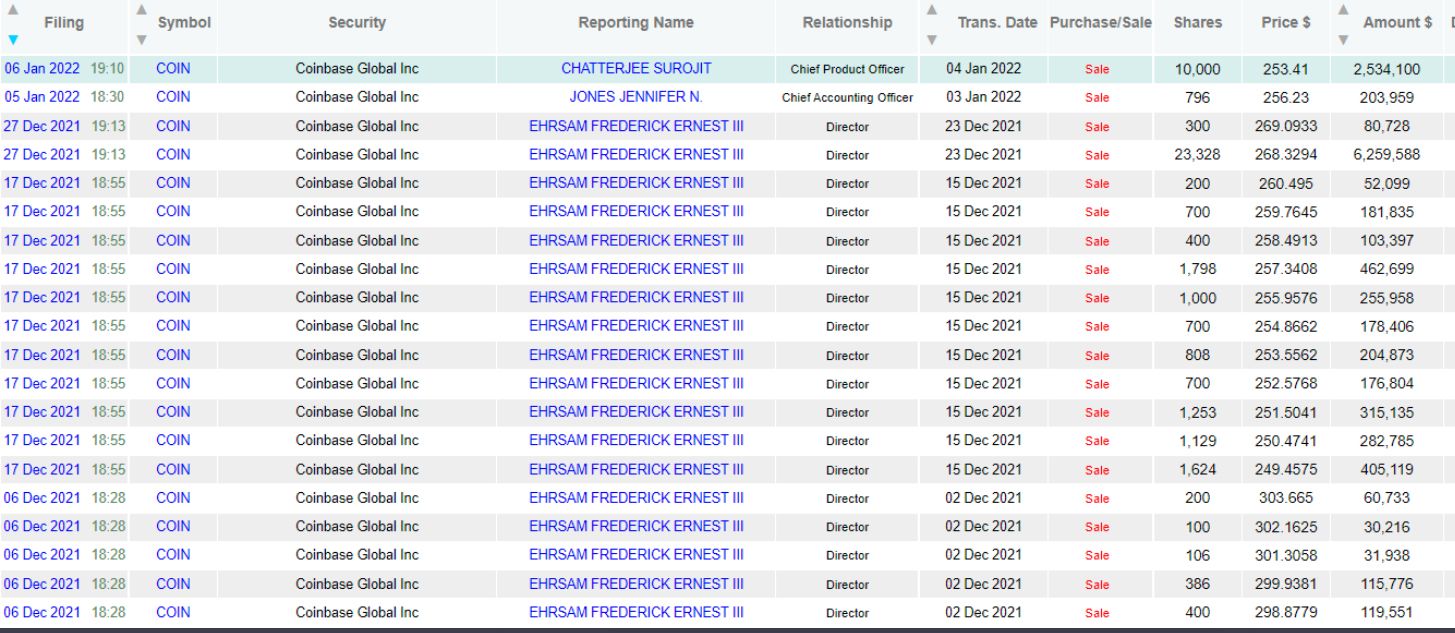
Task: Open EHRSAM link in the 119,551 amount row
Action: point(636,612)
